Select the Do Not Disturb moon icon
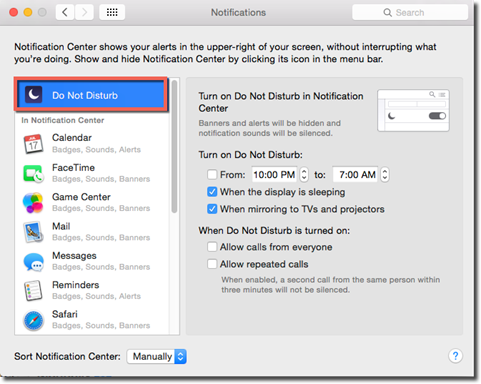The height and width of the screenshot is (384, 481). click(x=33, y=94)
